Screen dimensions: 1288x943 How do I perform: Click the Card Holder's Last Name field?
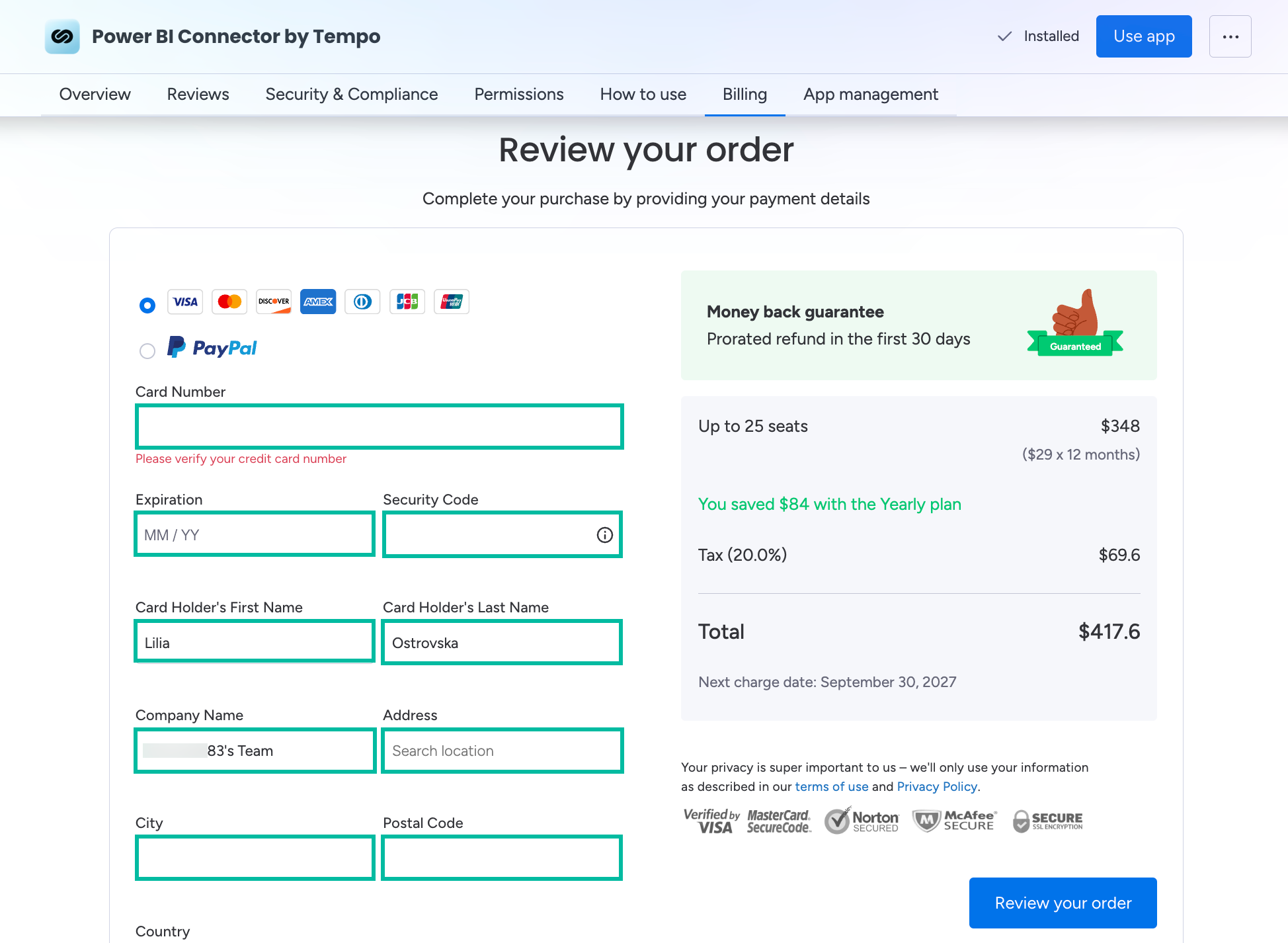click(503, 642)
